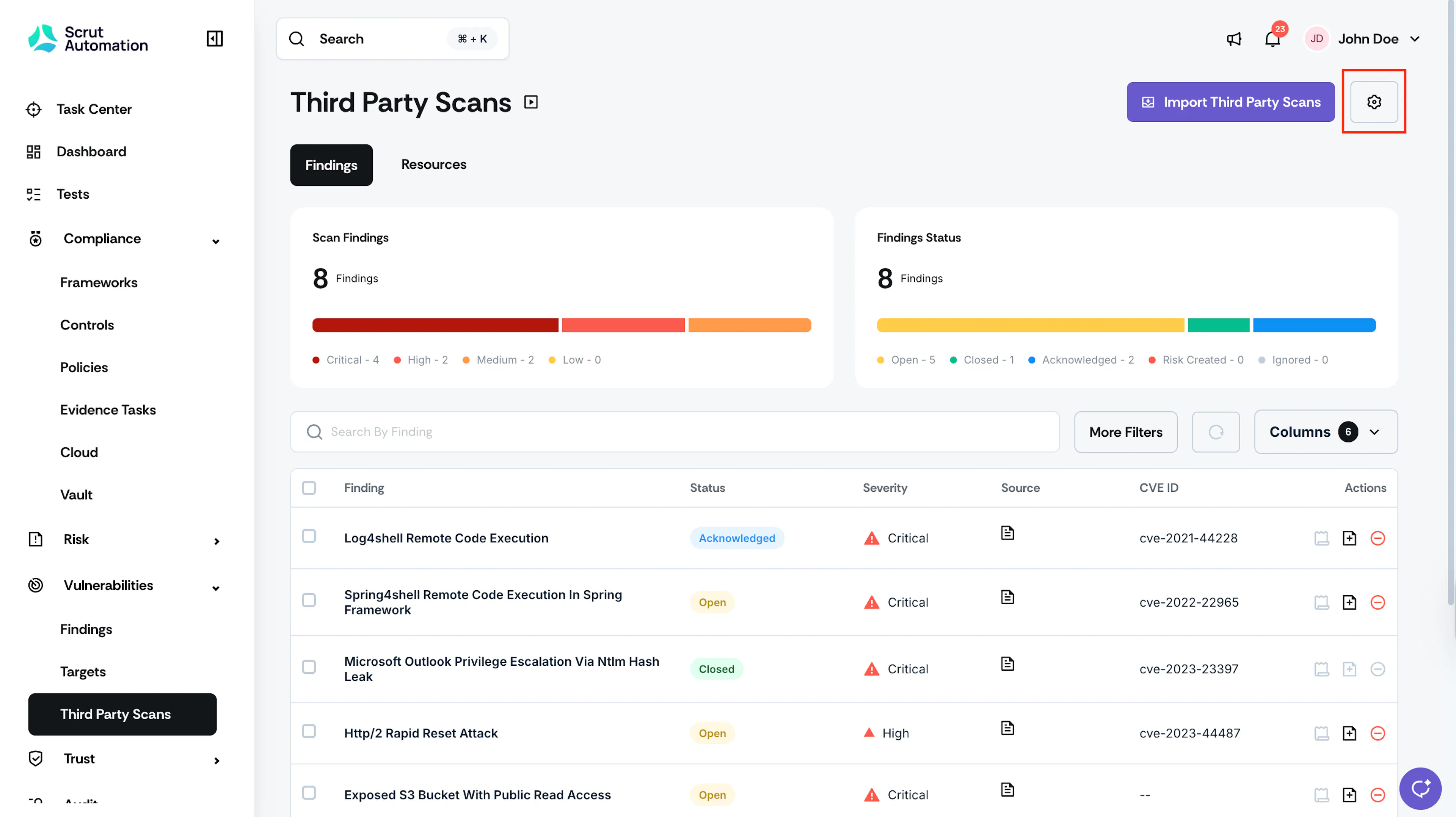Screen dimensions: 1456x817
Task: Open More Filters
Action: [x=1125, y=432]
